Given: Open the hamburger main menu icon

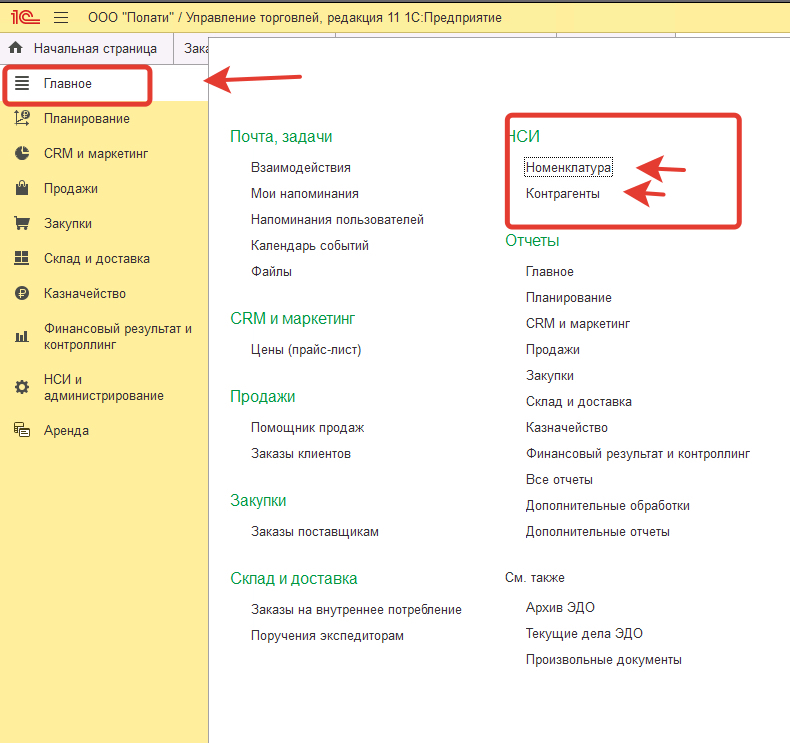Looking at the screenshot, I should coord(60,18).
